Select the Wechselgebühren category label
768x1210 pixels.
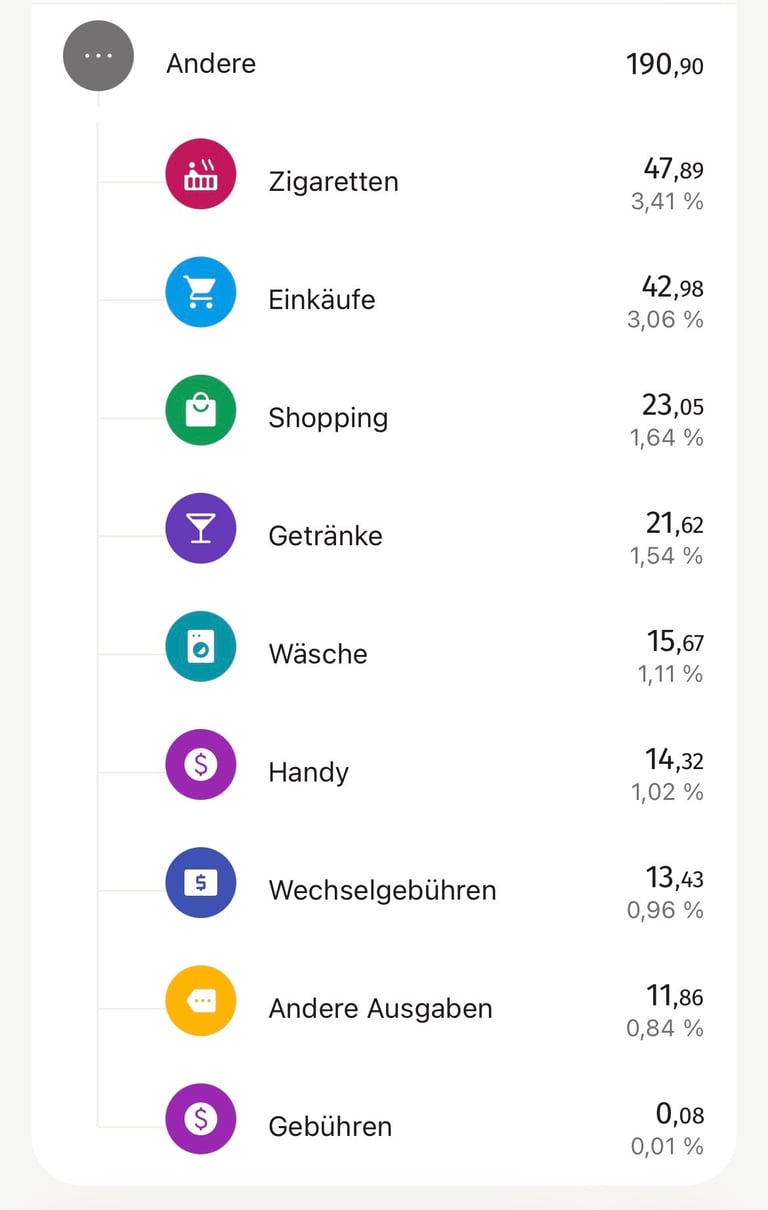(382, 890)
